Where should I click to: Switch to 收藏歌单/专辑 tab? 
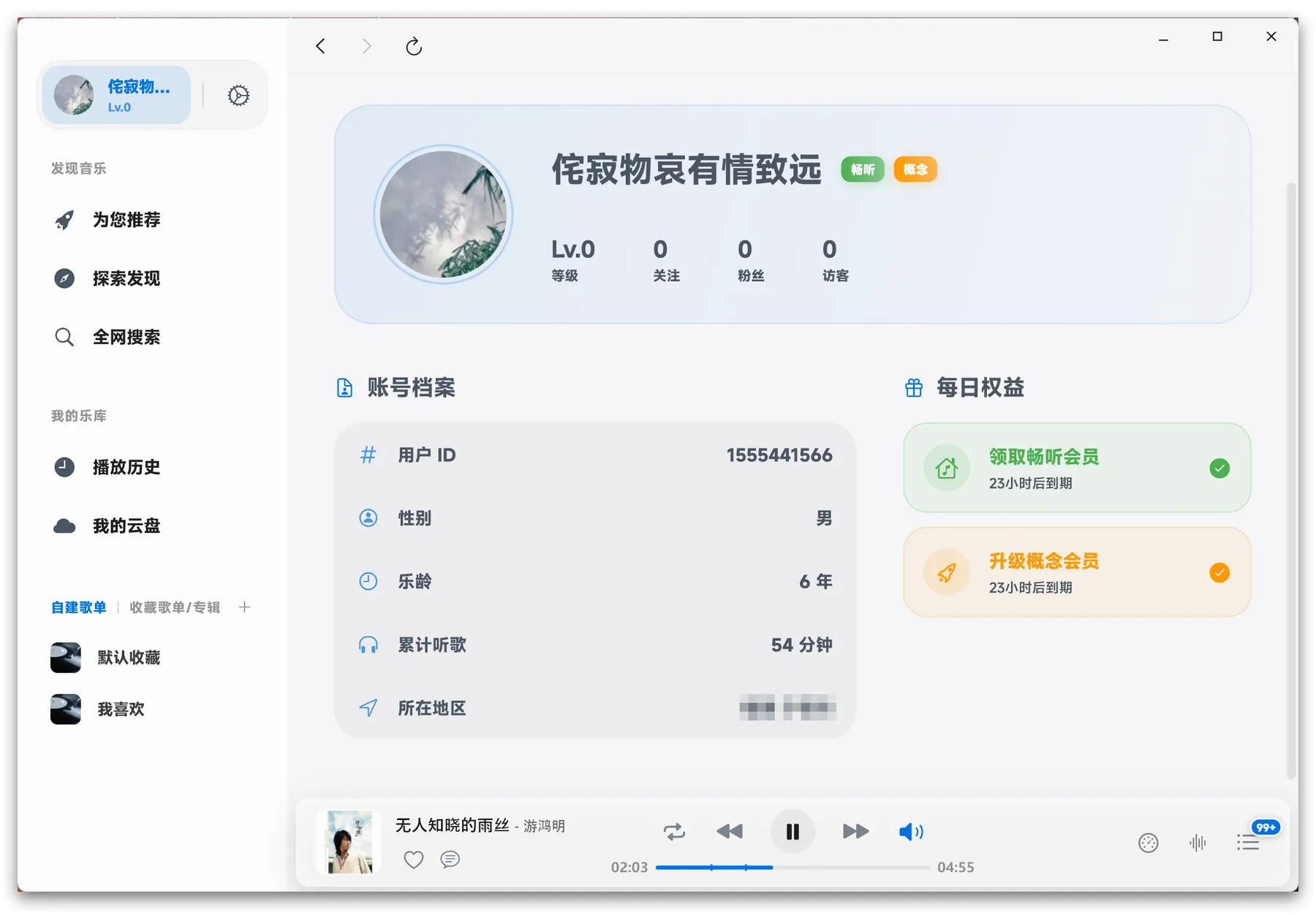pos(175,607)
